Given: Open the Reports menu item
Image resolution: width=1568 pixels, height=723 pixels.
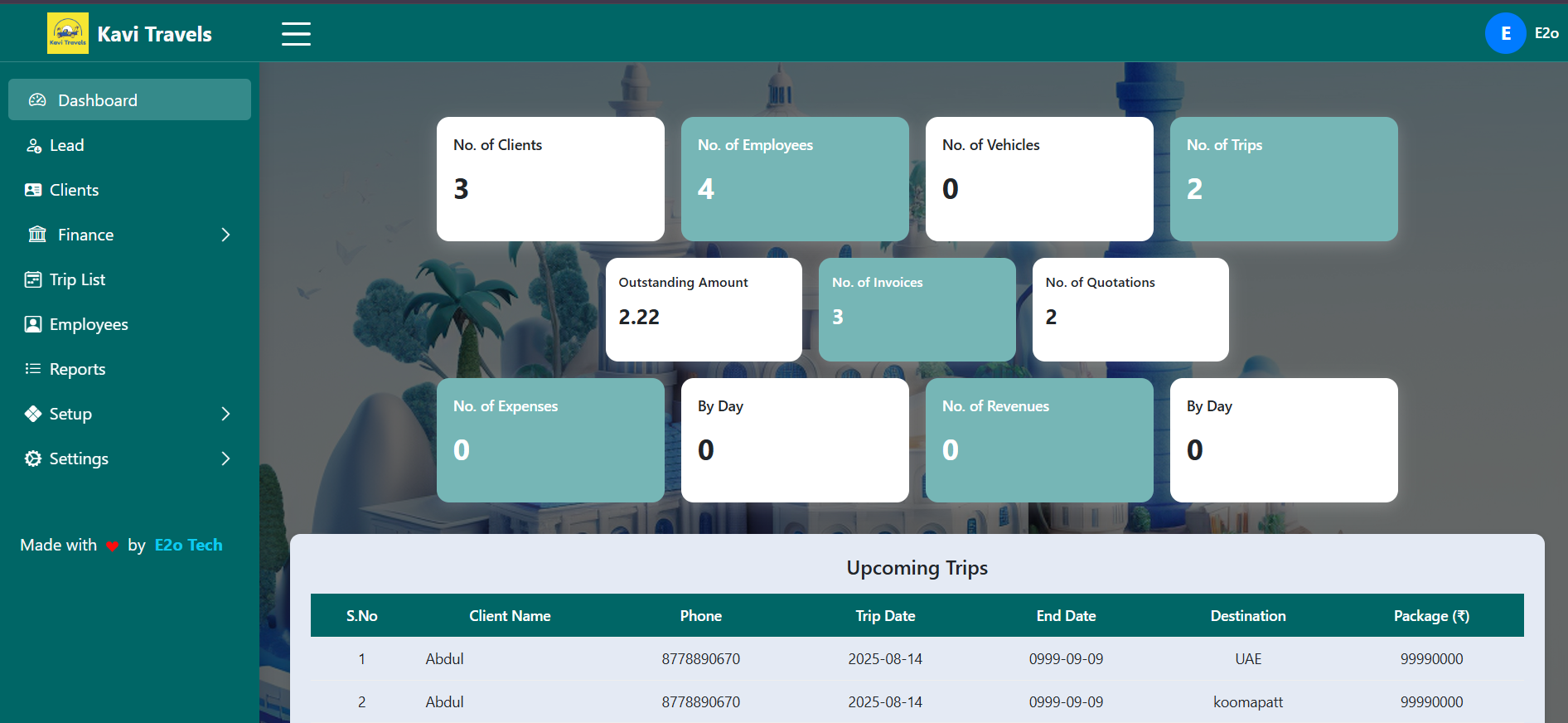Looking at the screenshot, I should click(x=77, y=369).
